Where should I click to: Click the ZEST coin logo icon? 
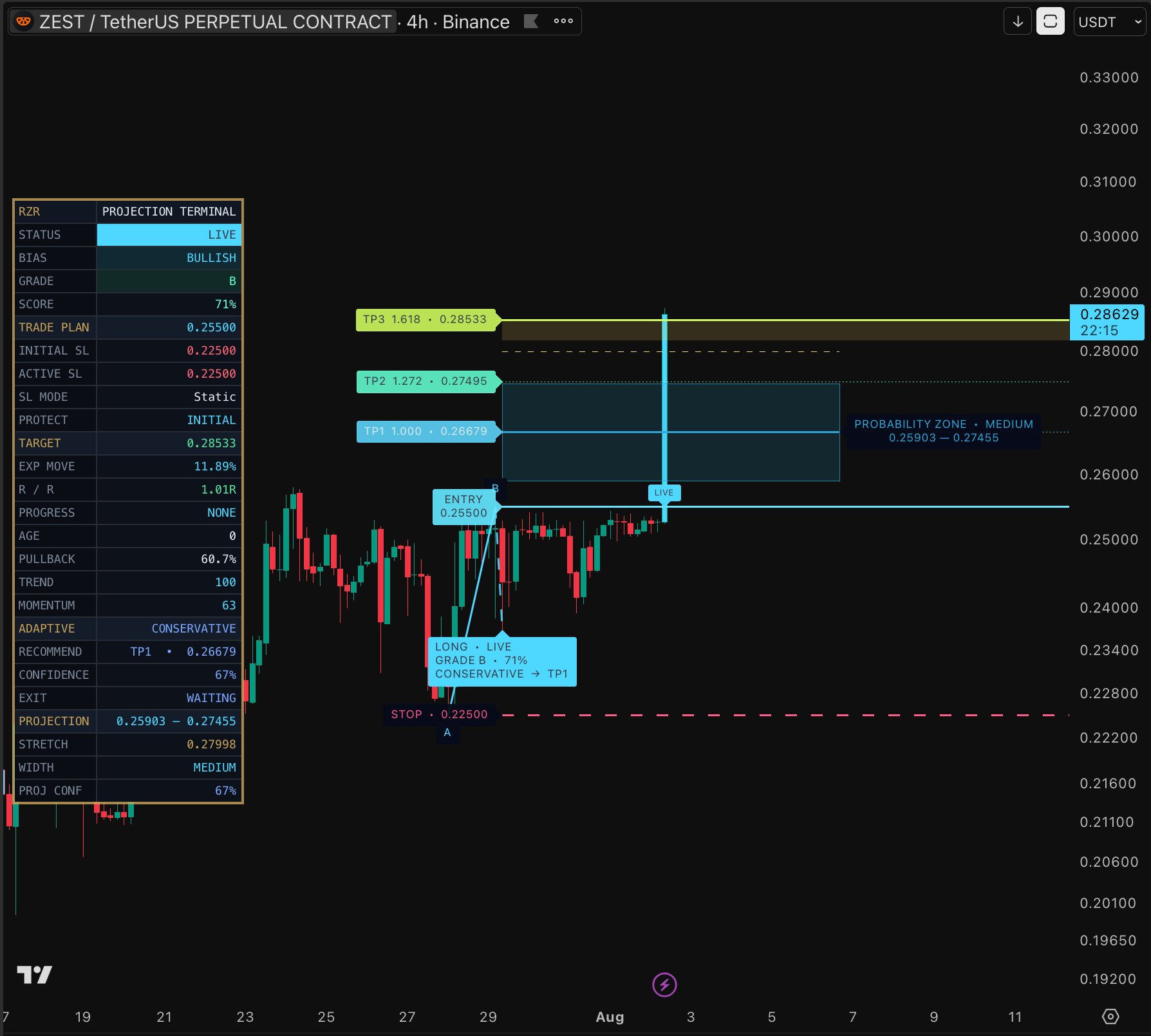point(23,21)
